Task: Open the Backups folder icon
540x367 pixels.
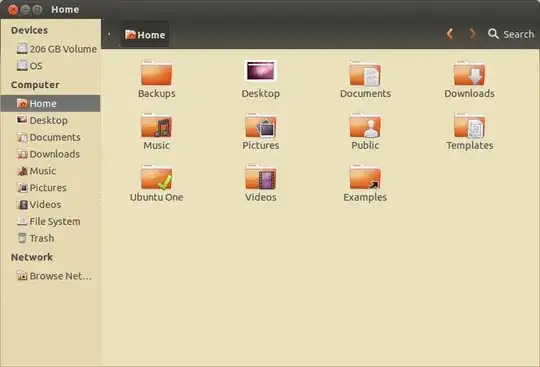Action: click(x=156, y=73)
